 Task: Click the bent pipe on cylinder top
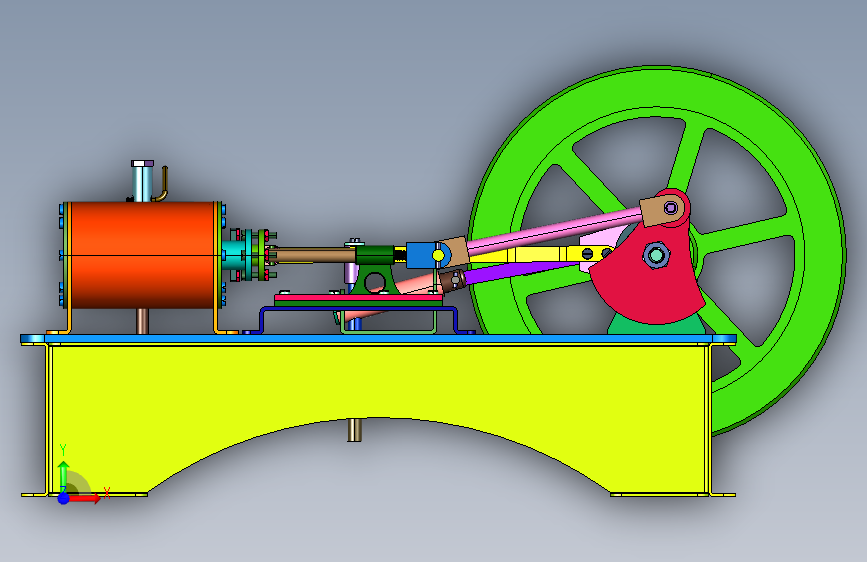coord(161,184)
